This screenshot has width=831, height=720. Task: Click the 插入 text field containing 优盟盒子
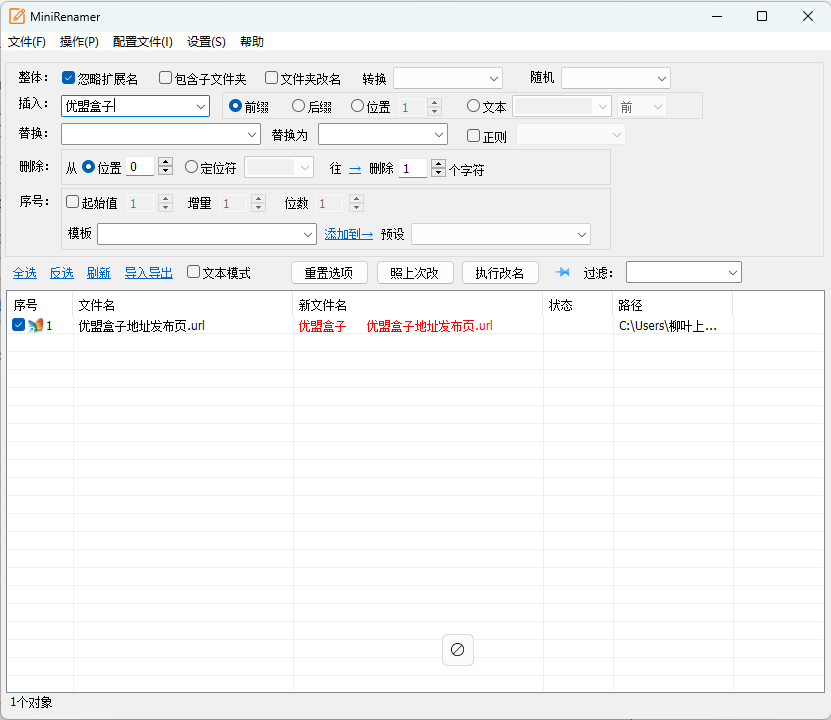(128, 106)
